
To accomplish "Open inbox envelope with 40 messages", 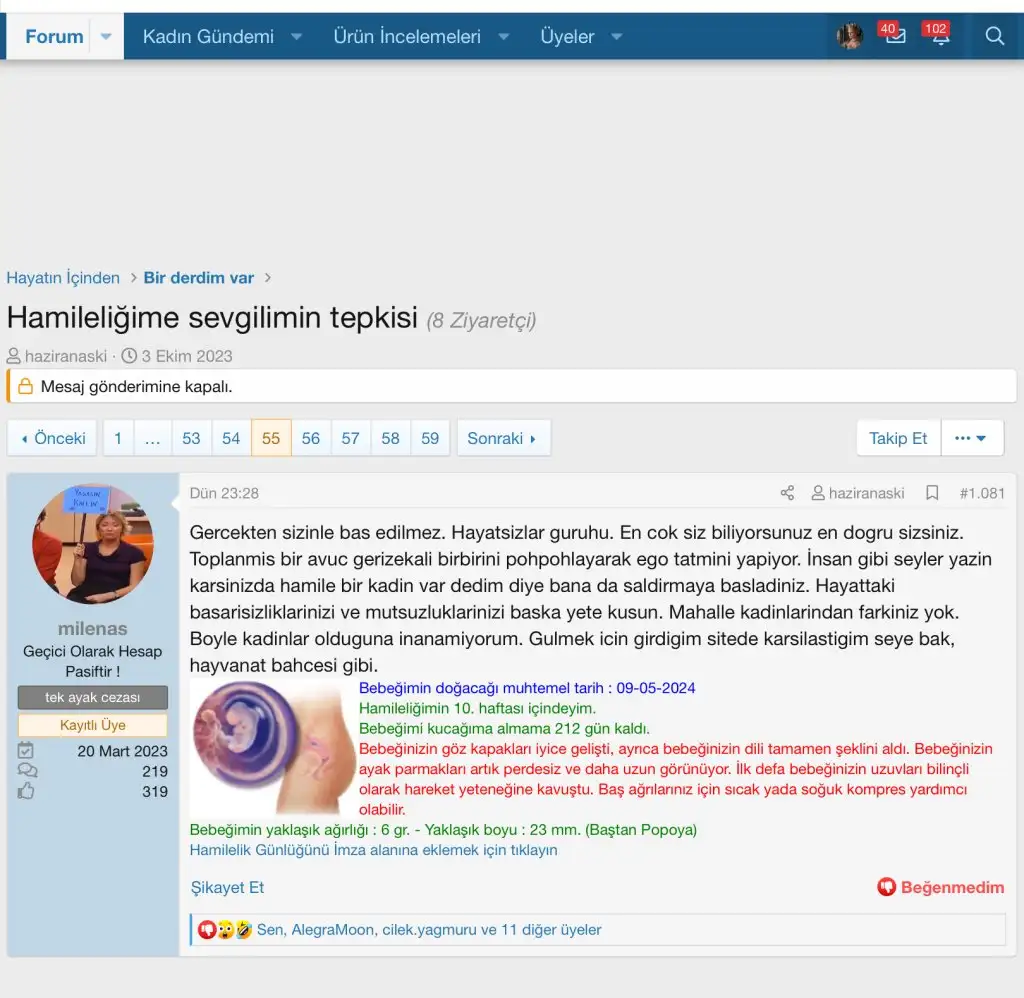I will click(894, 37).
